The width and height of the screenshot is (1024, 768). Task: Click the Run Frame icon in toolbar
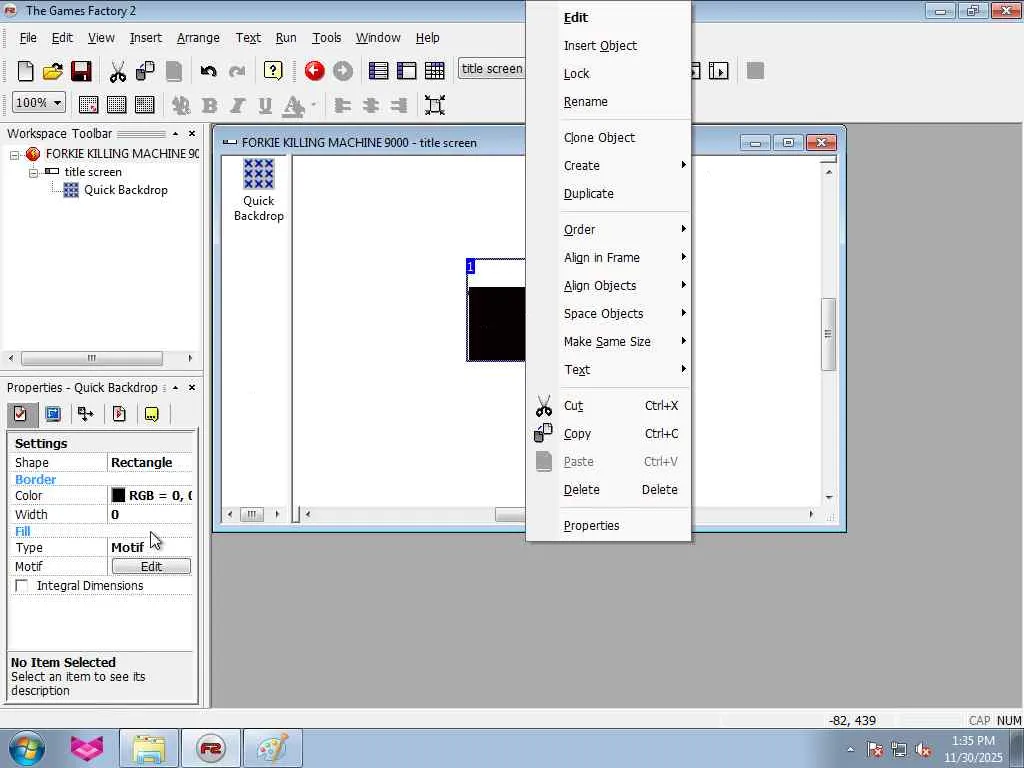718,71
